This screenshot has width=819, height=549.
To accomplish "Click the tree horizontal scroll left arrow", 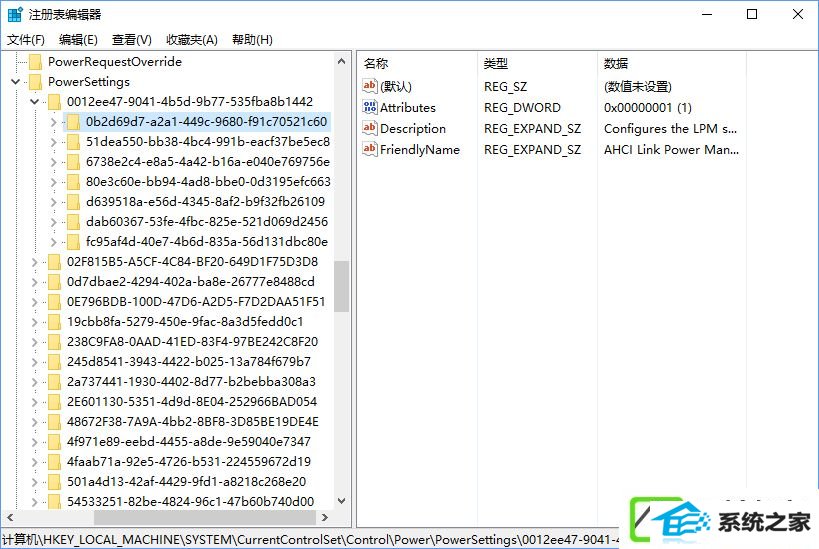I will coord(9,518).
